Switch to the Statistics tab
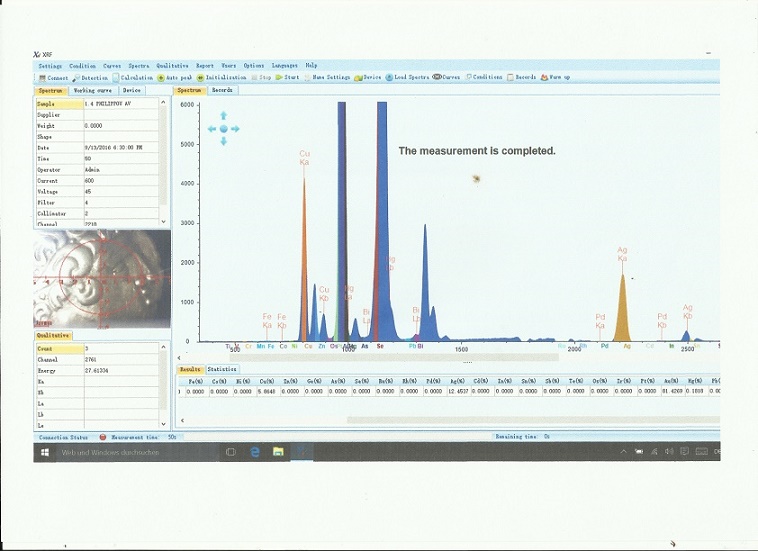 click(x=222, y=369)
